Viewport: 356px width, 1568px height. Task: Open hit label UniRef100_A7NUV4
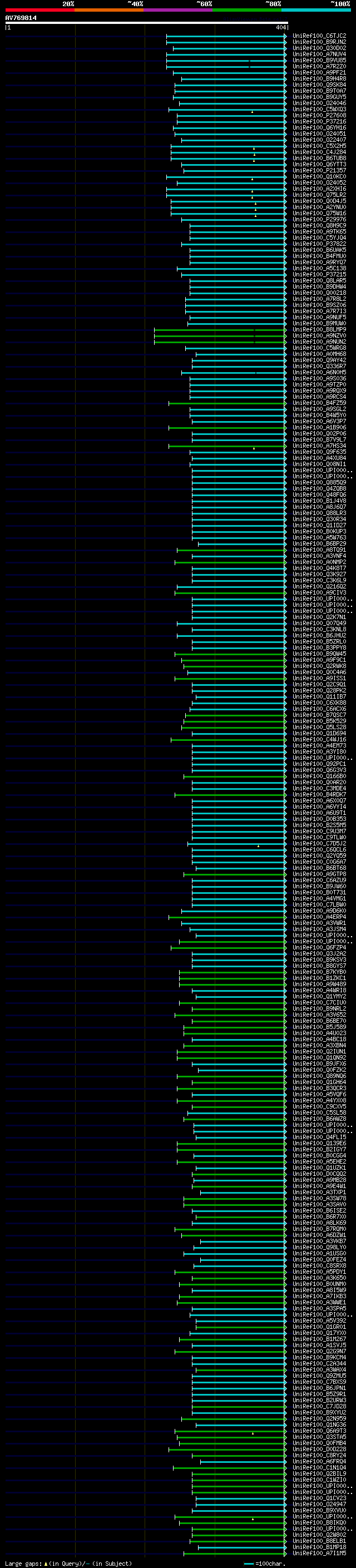tap(319, 54)
